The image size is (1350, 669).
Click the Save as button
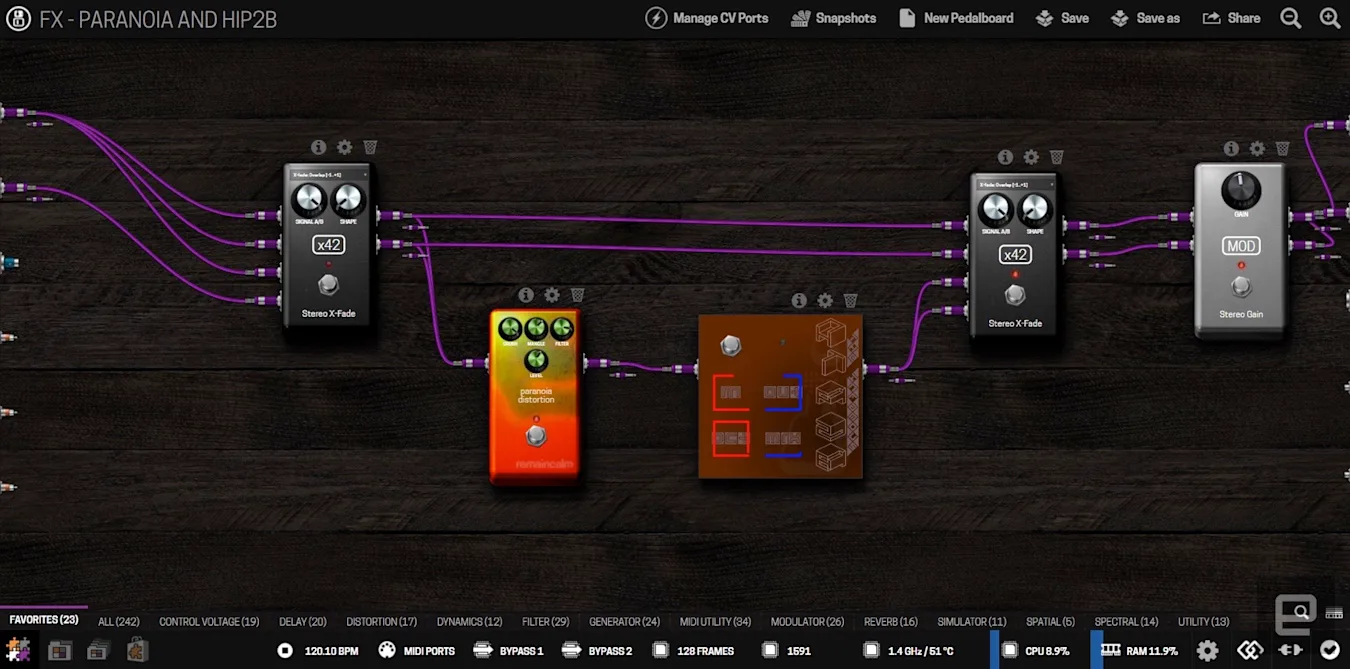pyautogui.click(x=1146, y=18)
